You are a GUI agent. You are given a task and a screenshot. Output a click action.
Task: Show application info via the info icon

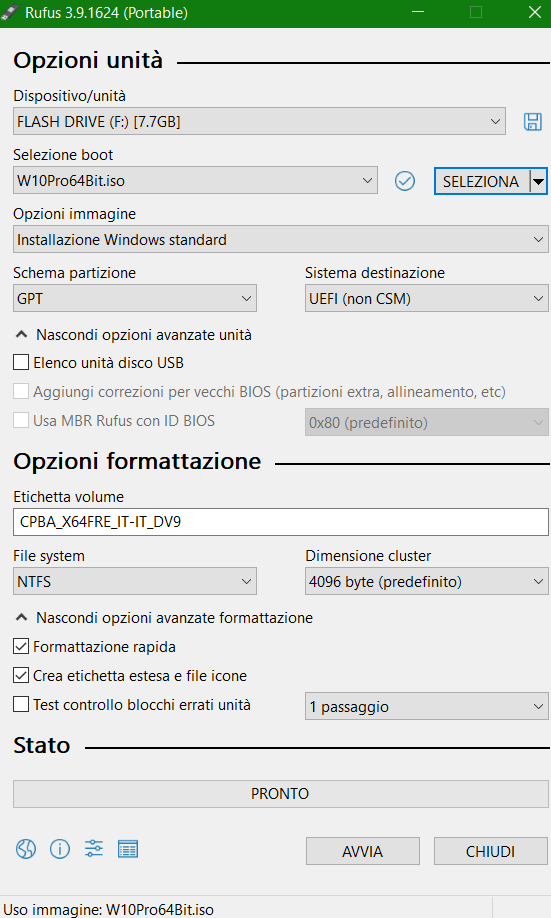[60, 848]
